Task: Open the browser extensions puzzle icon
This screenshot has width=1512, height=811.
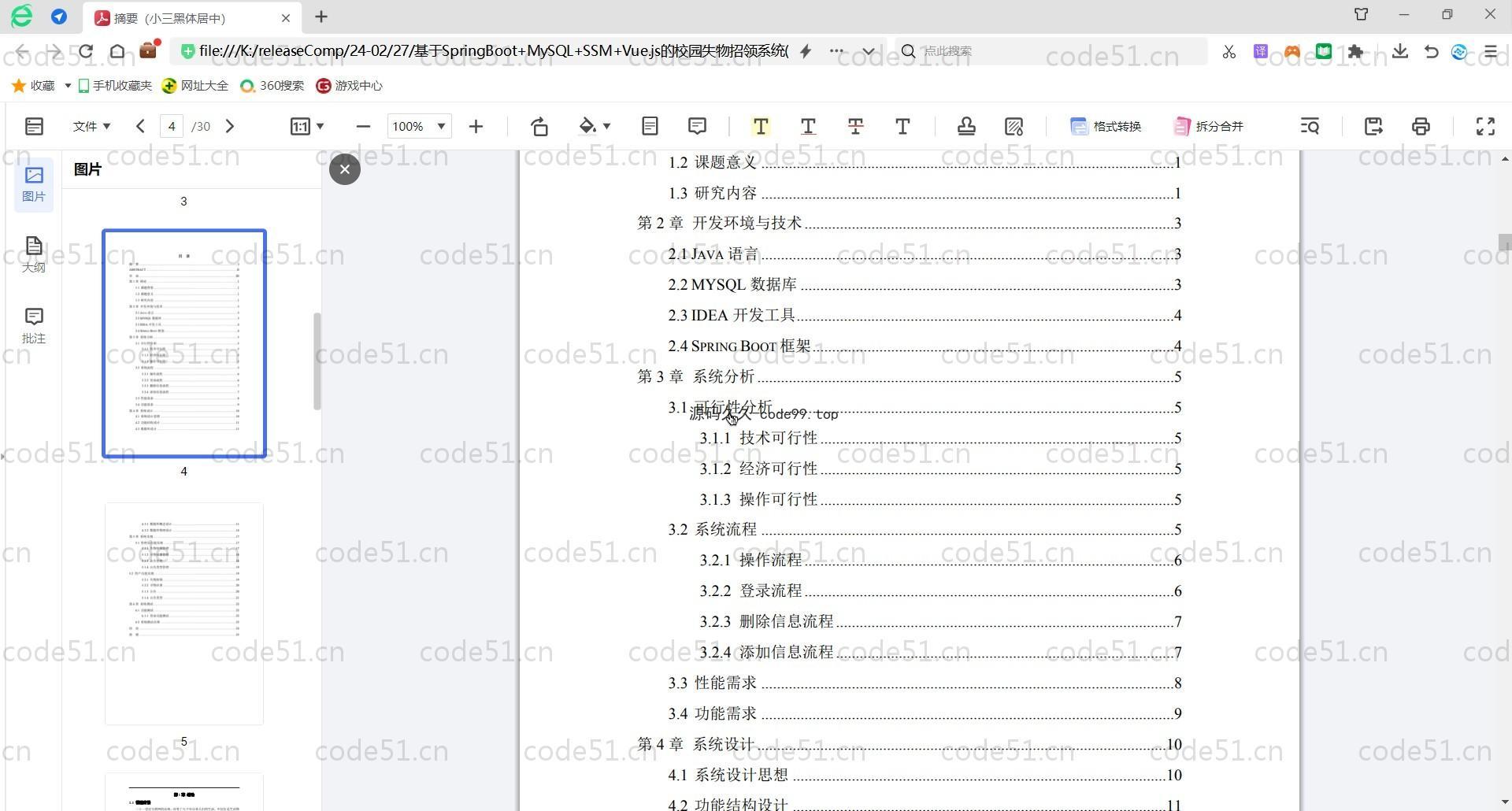Action: [1355, 51]
